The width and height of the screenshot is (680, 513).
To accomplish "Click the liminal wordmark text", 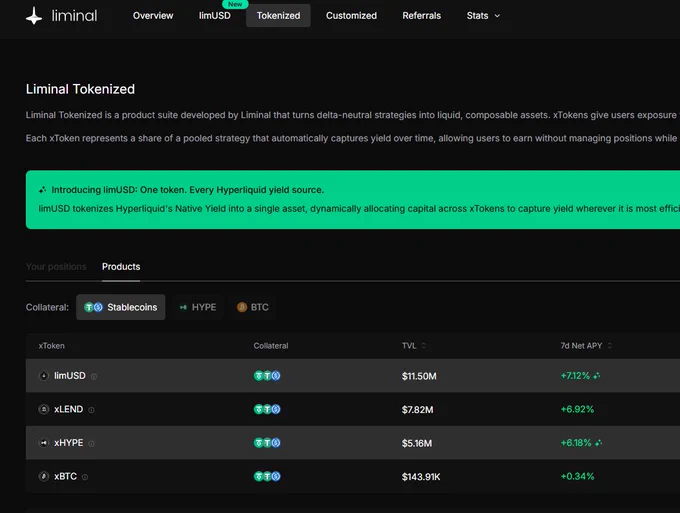I will tap(74, 16).
